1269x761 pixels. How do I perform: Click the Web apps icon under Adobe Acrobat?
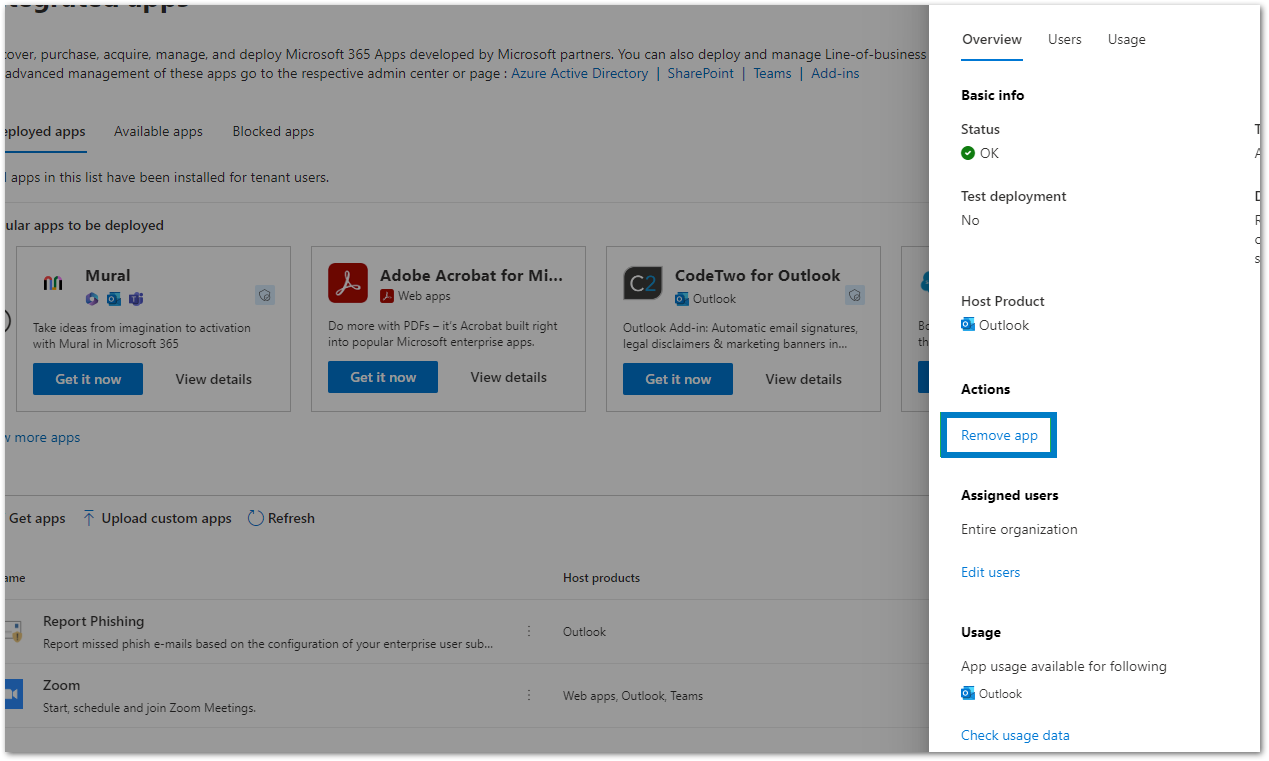(x=387, y=296)
